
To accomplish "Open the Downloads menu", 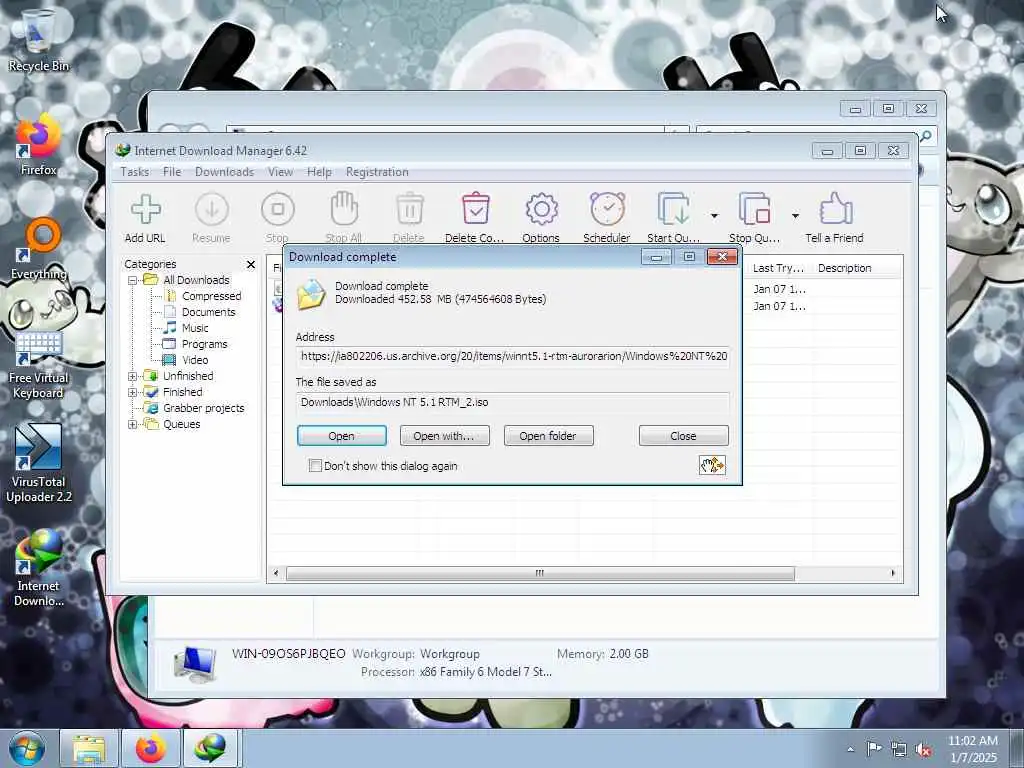I will tap(224, 172).
